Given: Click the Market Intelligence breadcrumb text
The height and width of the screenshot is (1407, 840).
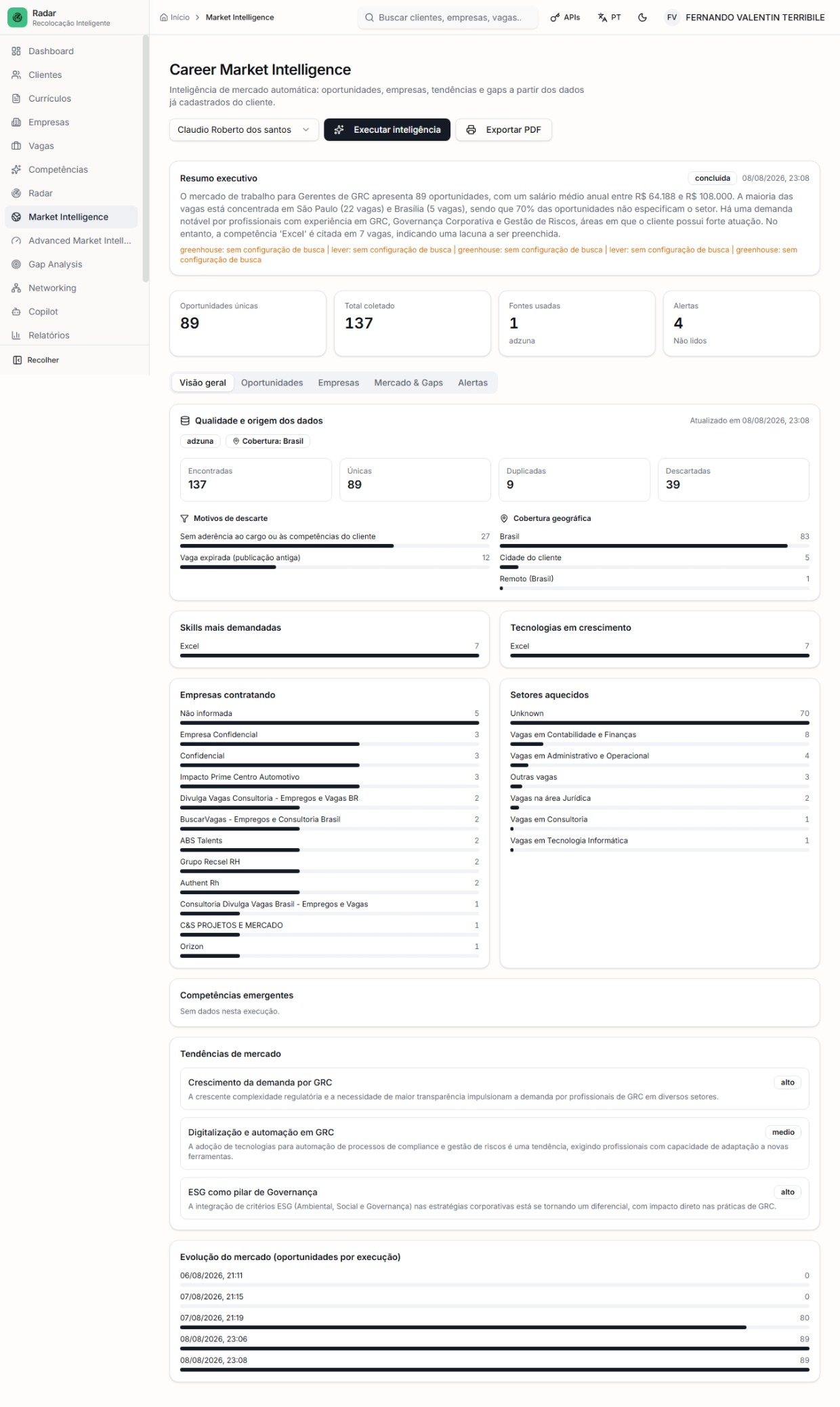Looking at the screenshot, I should [240, 18].
